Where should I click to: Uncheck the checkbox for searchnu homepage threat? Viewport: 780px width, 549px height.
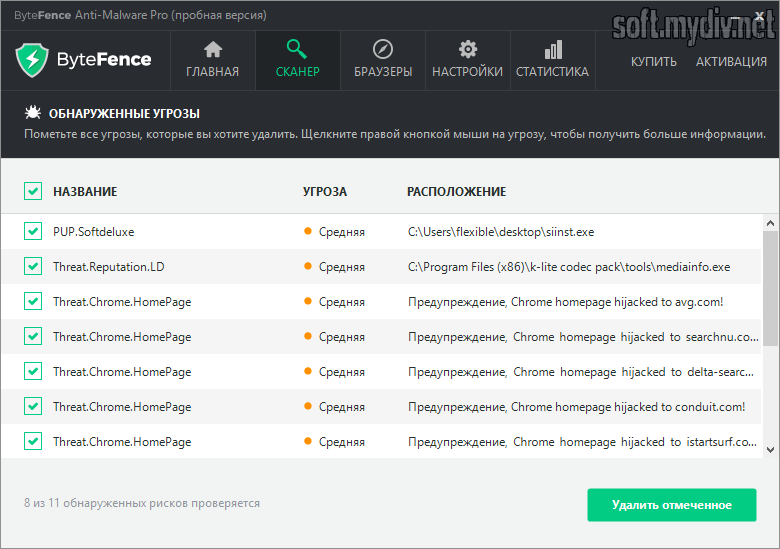tap(33, 336)
